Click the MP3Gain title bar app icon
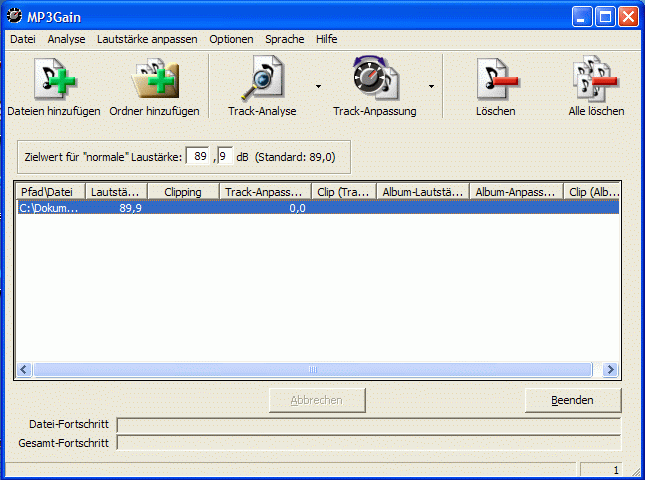The height and width of the screenshot is (480, 645). pos(14,16)
